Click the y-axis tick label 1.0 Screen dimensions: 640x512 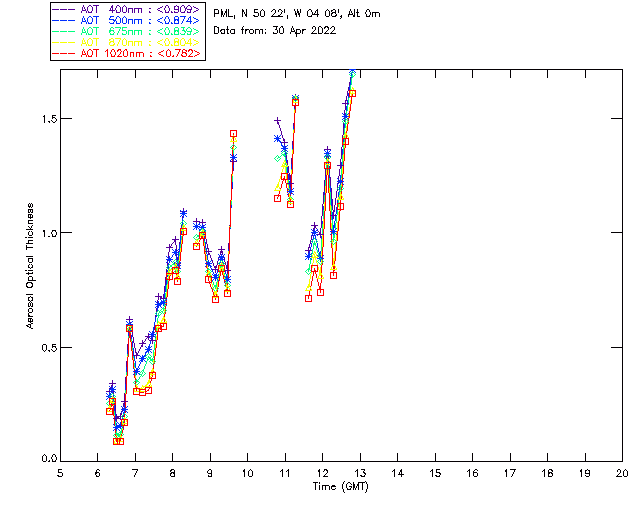(44, 233)
